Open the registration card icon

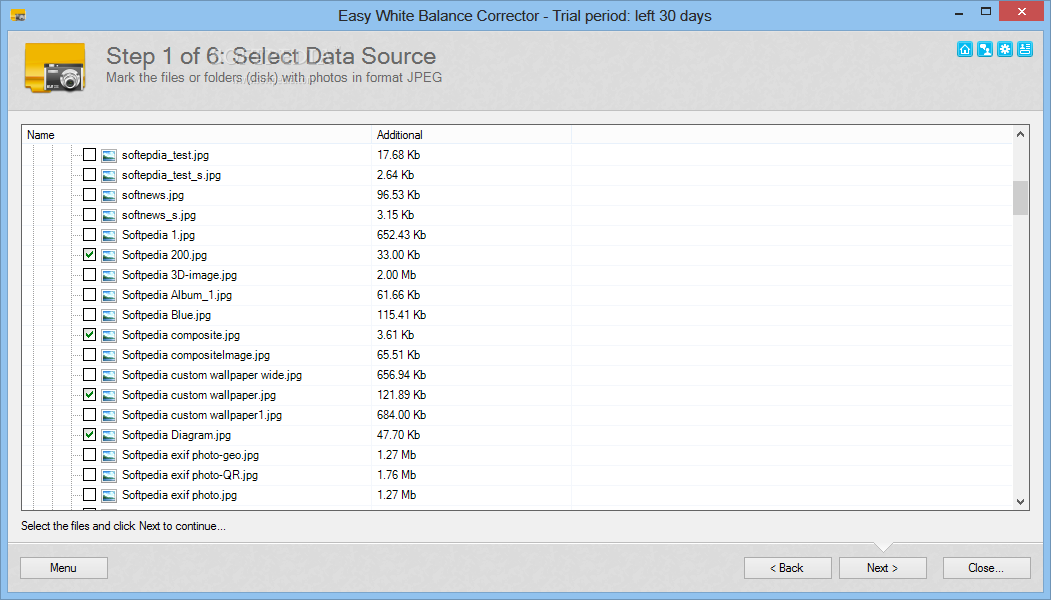point(1025,50)
